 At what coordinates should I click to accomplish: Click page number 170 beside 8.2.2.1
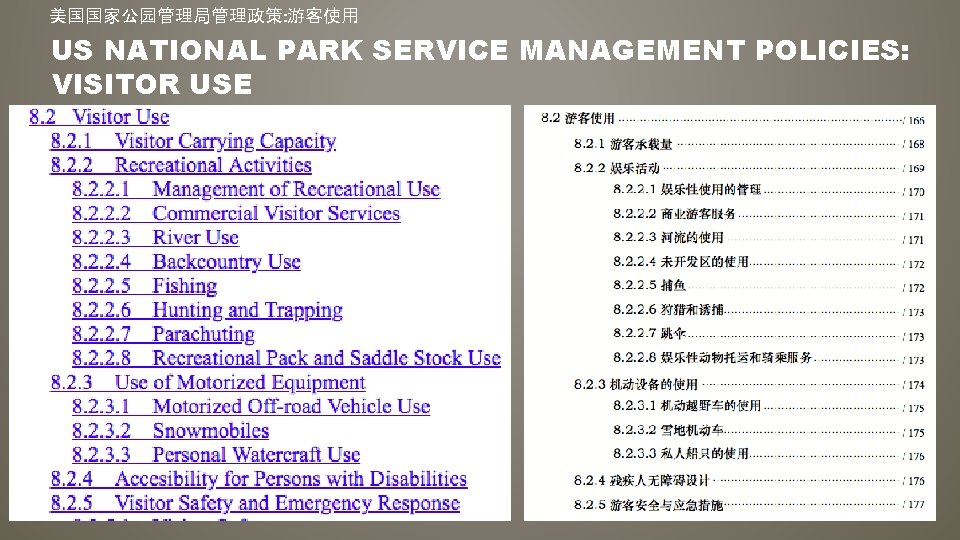[x=917, y=192]
